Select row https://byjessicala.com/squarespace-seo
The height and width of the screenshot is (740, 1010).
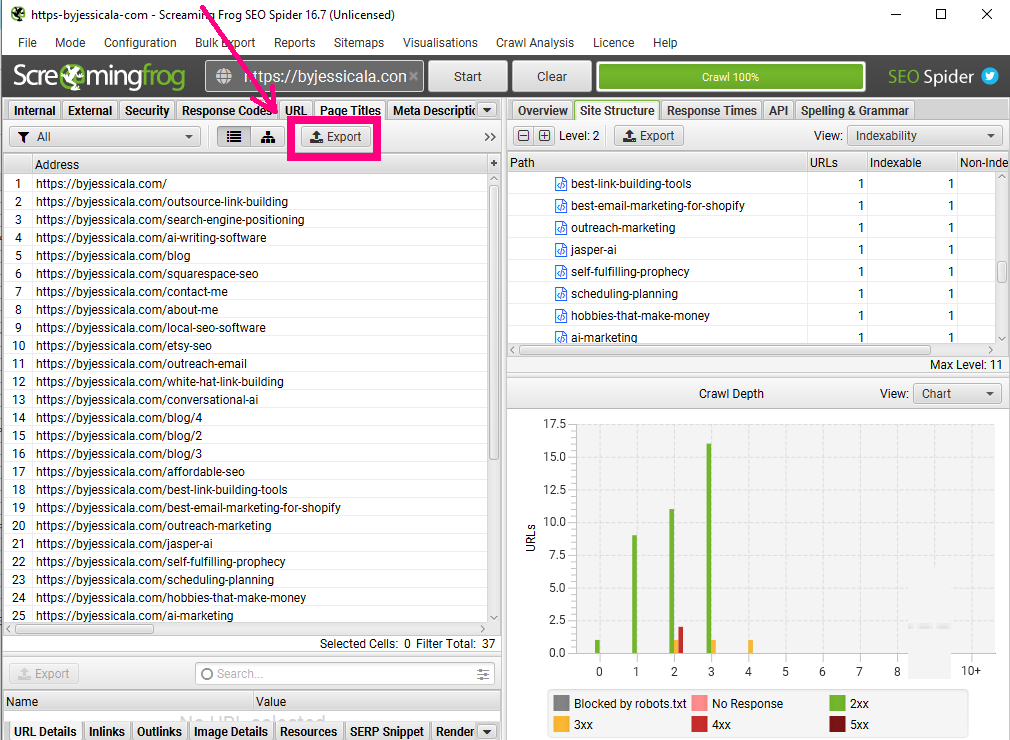pos(245,274)
